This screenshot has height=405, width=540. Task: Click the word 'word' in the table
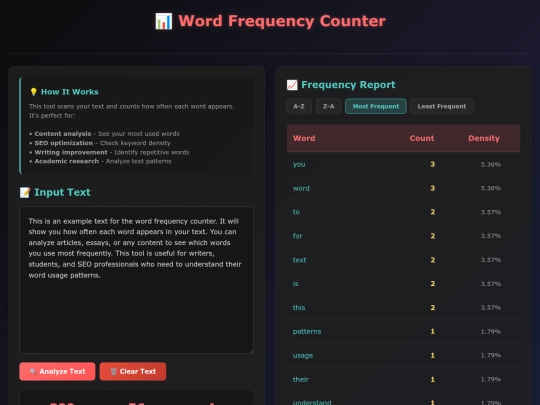pos(301,188)
